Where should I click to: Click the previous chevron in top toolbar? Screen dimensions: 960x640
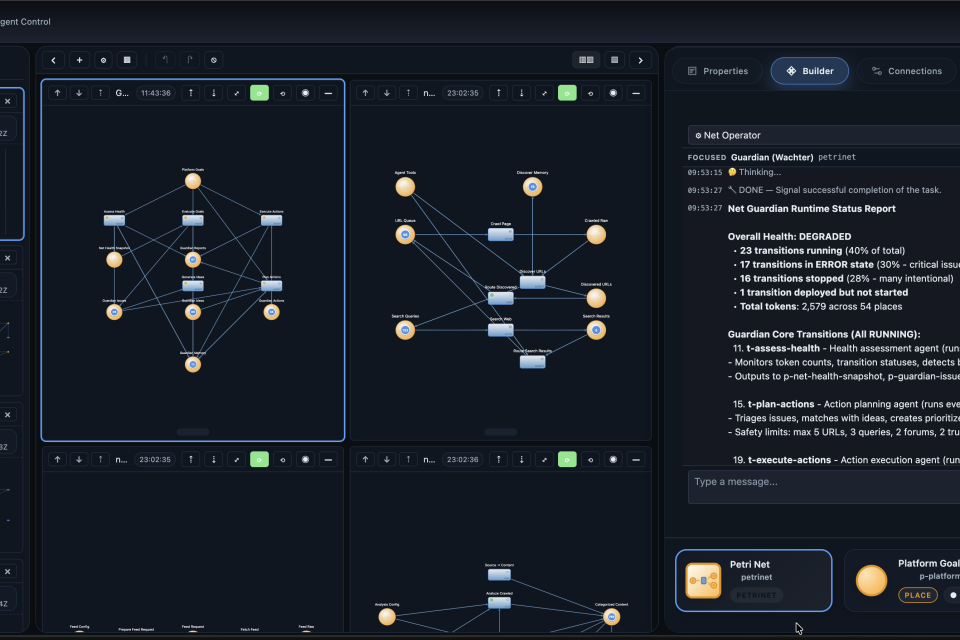click(55, 60)
